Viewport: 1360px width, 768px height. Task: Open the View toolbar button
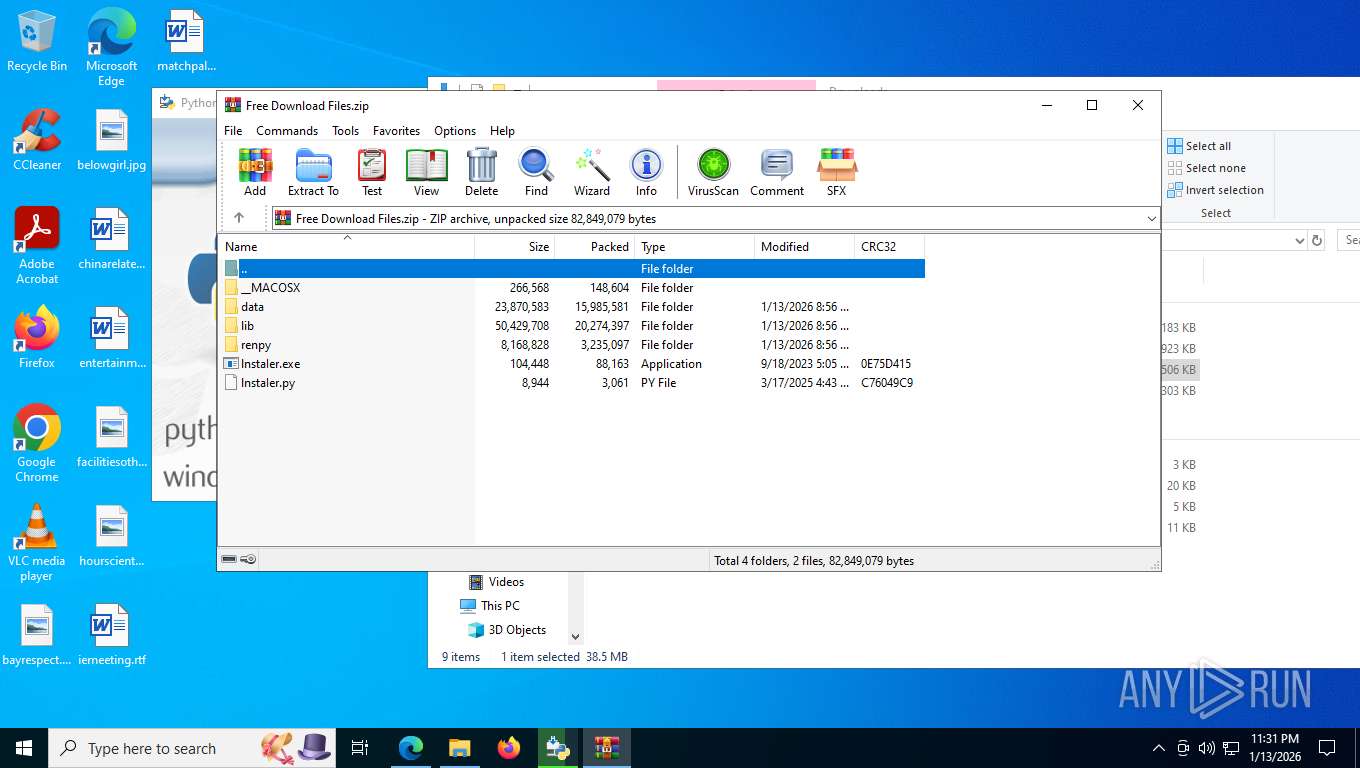coord(426,172)
